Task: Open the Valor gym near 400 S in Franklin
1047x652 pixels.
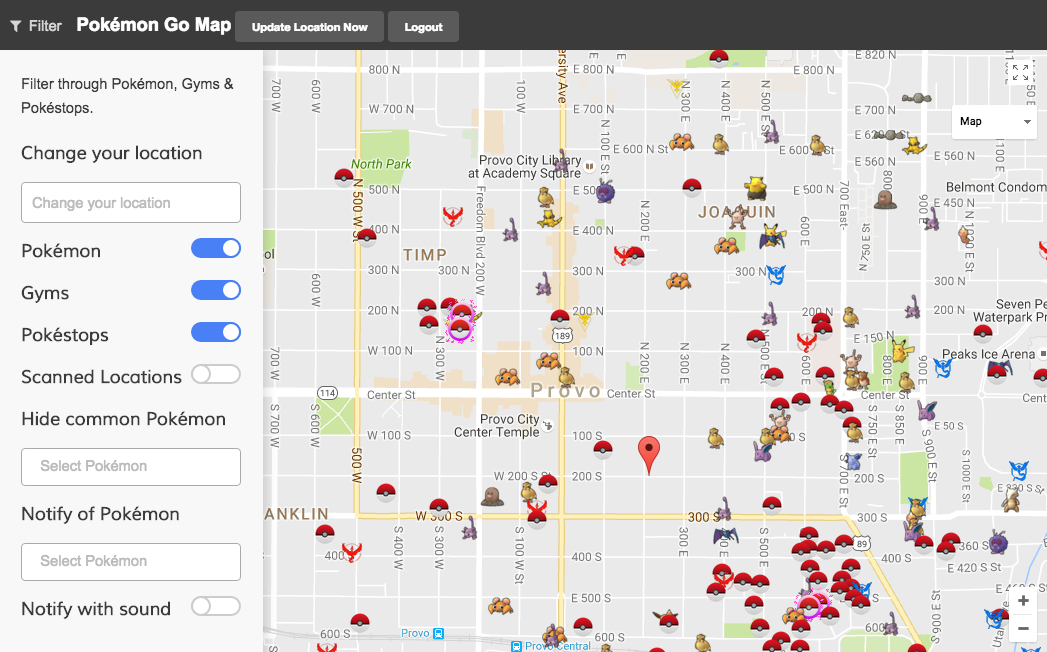Action: [352, 552]
